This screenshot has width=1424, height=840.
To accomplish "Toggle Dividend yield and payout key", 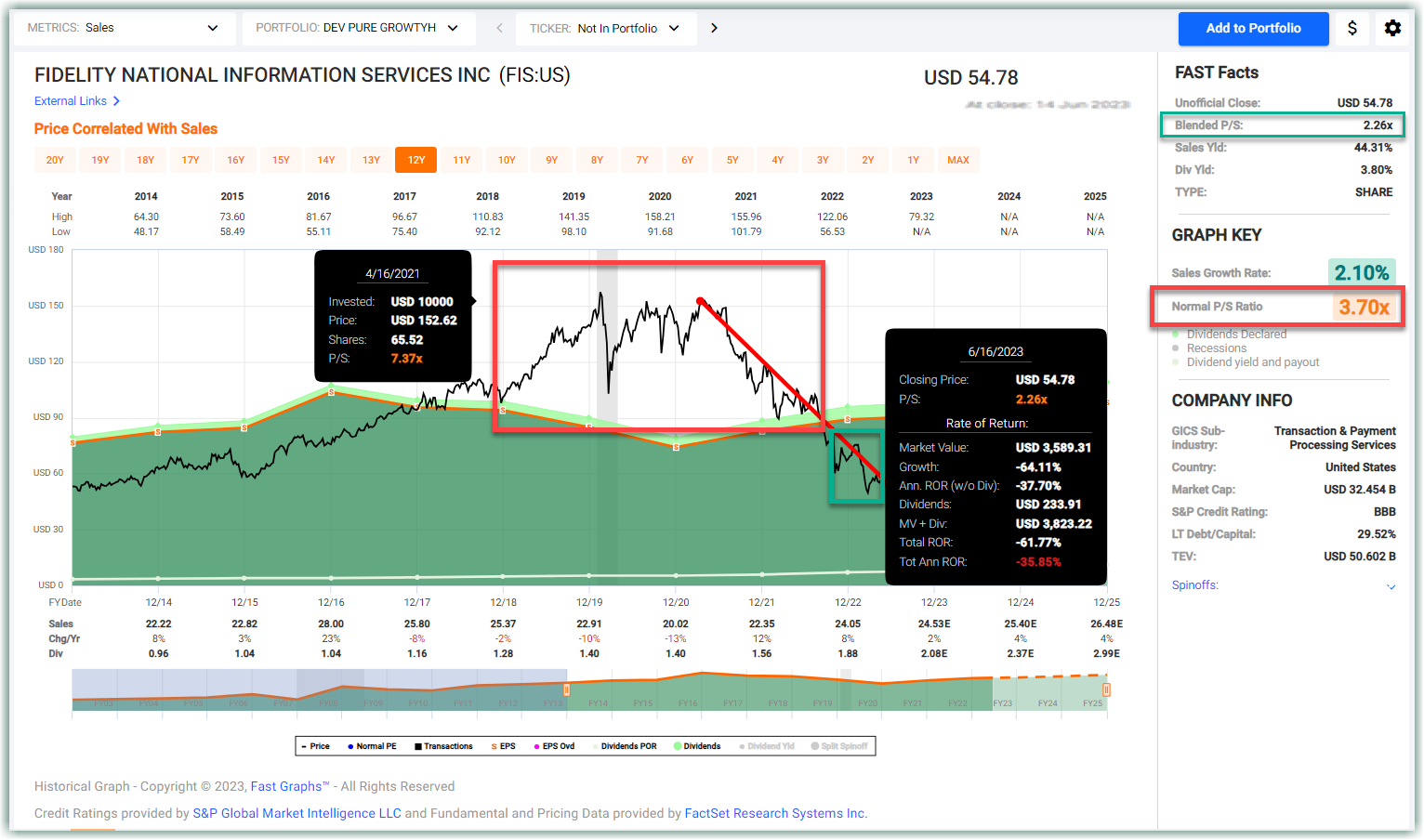I will (1246, 362).
